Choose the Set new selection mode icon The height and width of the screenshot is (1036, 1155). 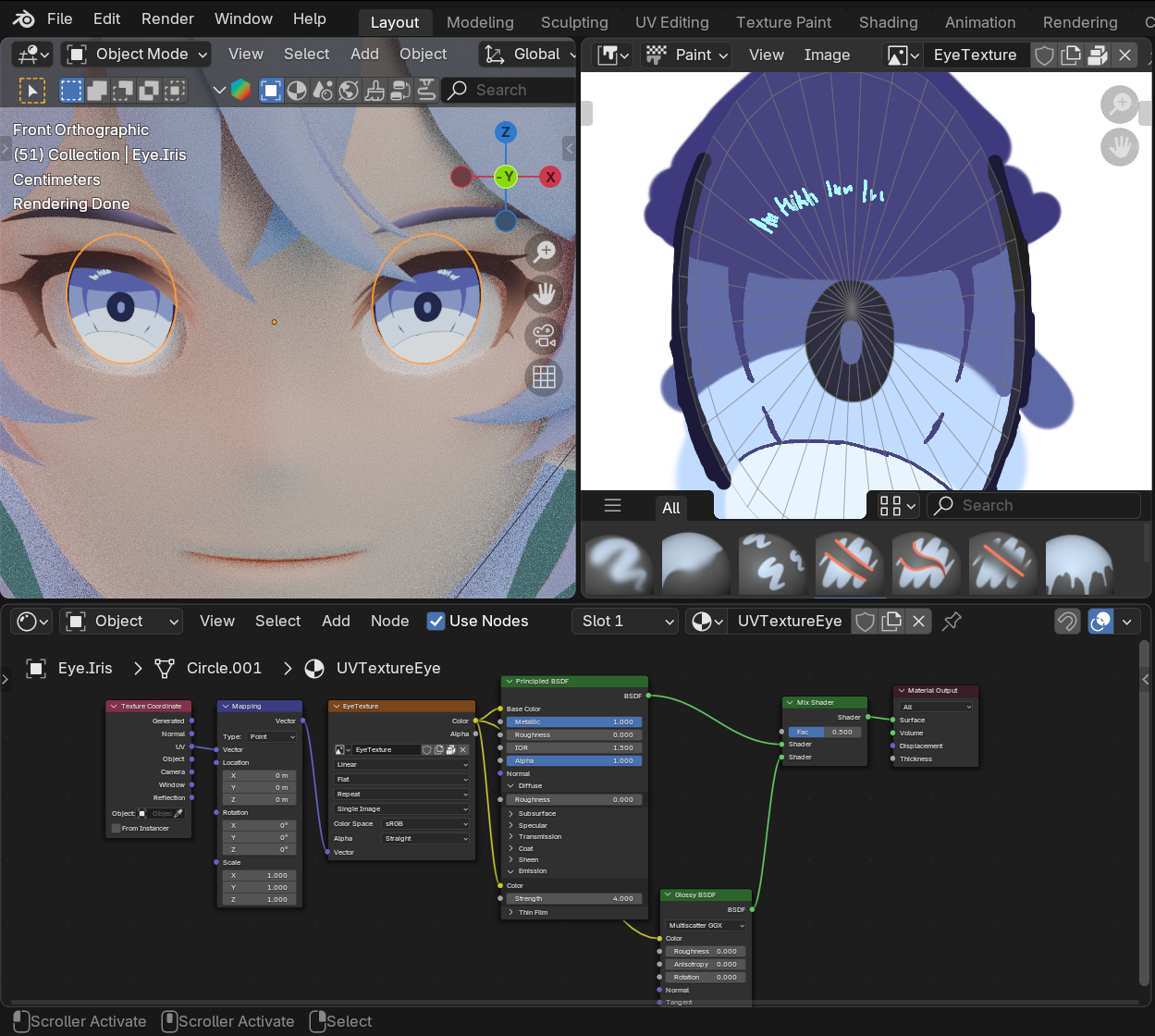(x=71, y=91)
